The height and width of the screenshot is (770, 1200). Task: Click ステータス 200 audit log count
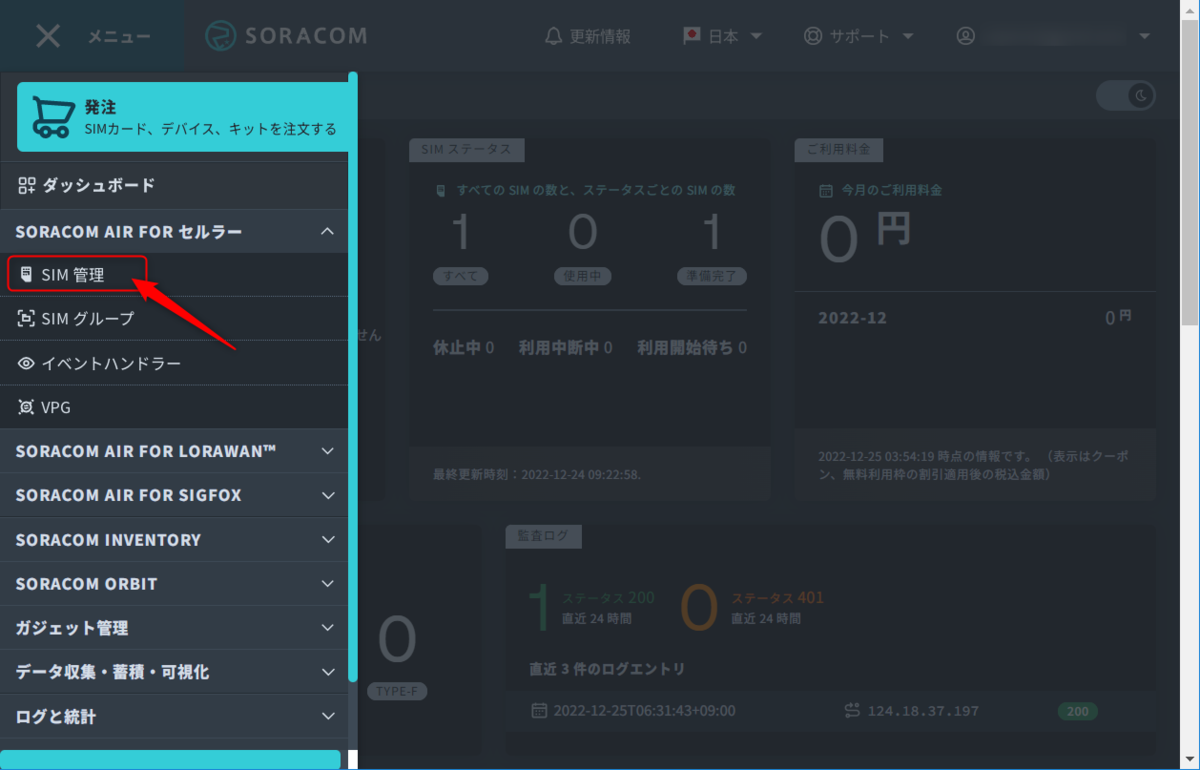point(591,607)
